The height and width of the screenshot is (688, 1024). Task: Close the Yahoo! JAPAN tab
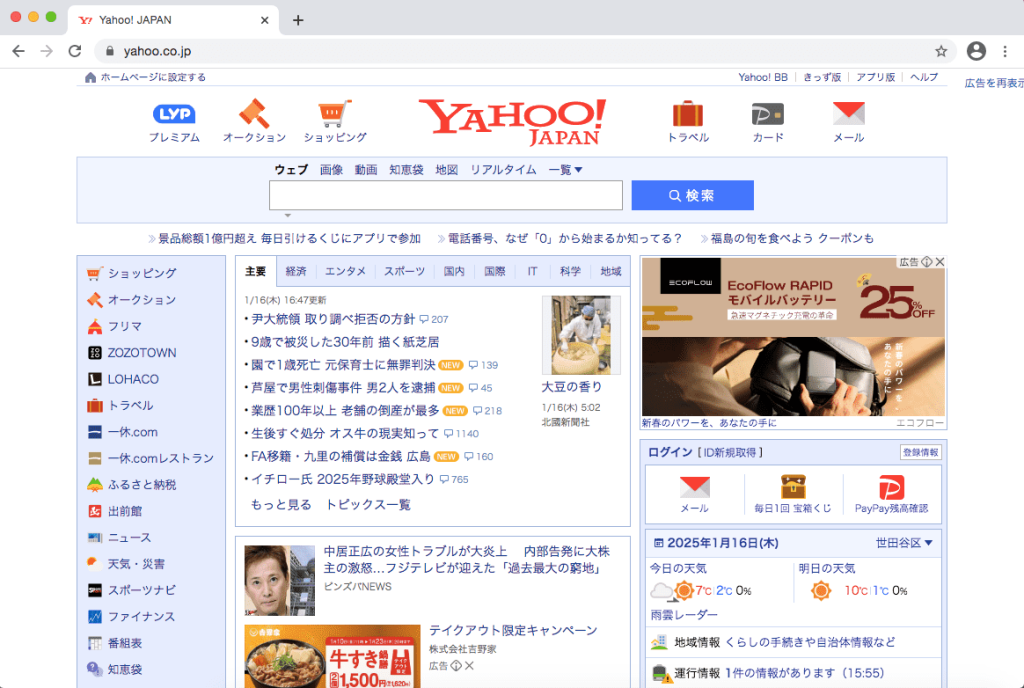(x=264, y=20)
